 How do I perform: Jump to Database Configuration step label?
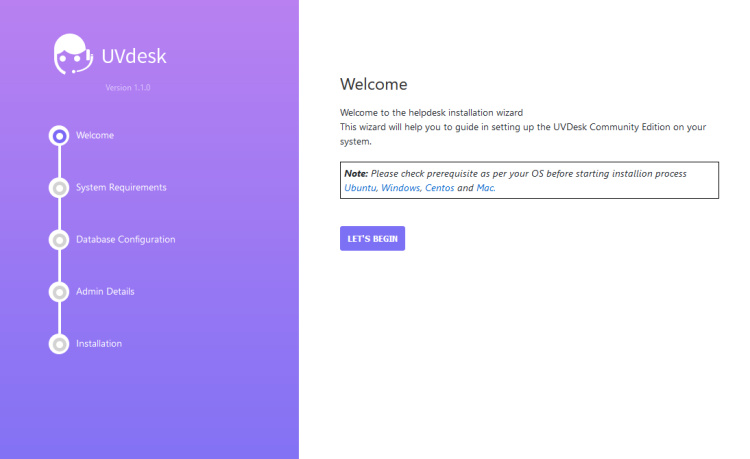click(x=125, y=239)
